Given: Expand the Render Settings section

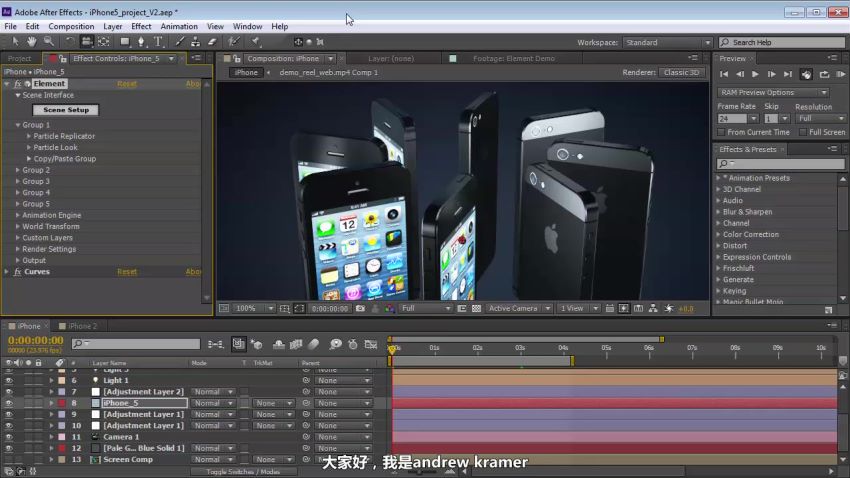Looking at the screenshot, I should pyautogui.click(x=18, y=249).
